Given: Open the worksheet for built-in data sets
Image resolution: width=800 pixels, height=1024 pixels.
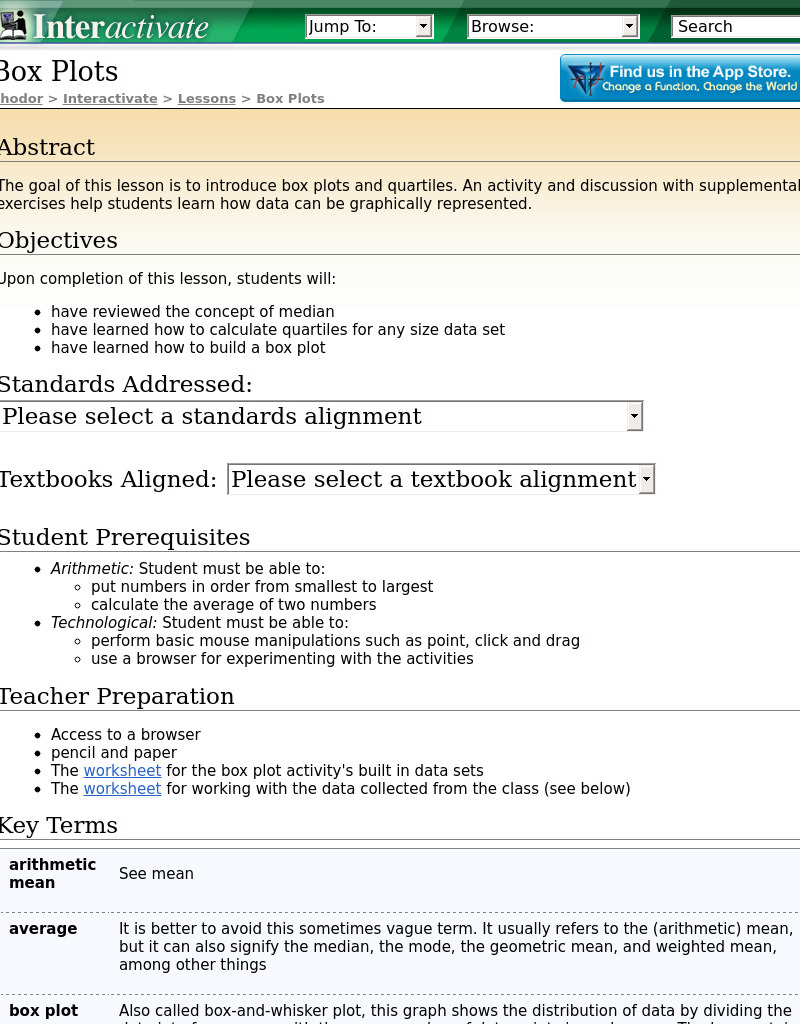Looking at the screenshot, I should [122, 771].
